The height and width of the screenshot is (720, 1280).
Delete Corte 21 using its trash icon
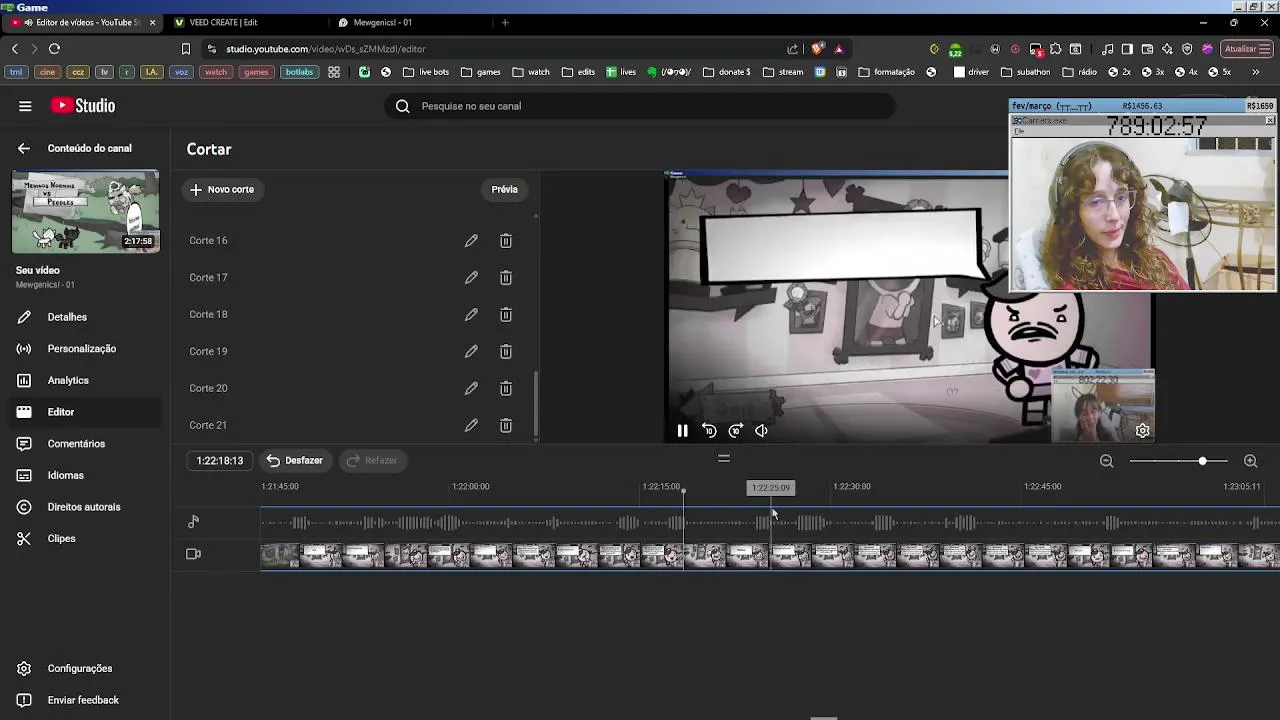(506, 425)
